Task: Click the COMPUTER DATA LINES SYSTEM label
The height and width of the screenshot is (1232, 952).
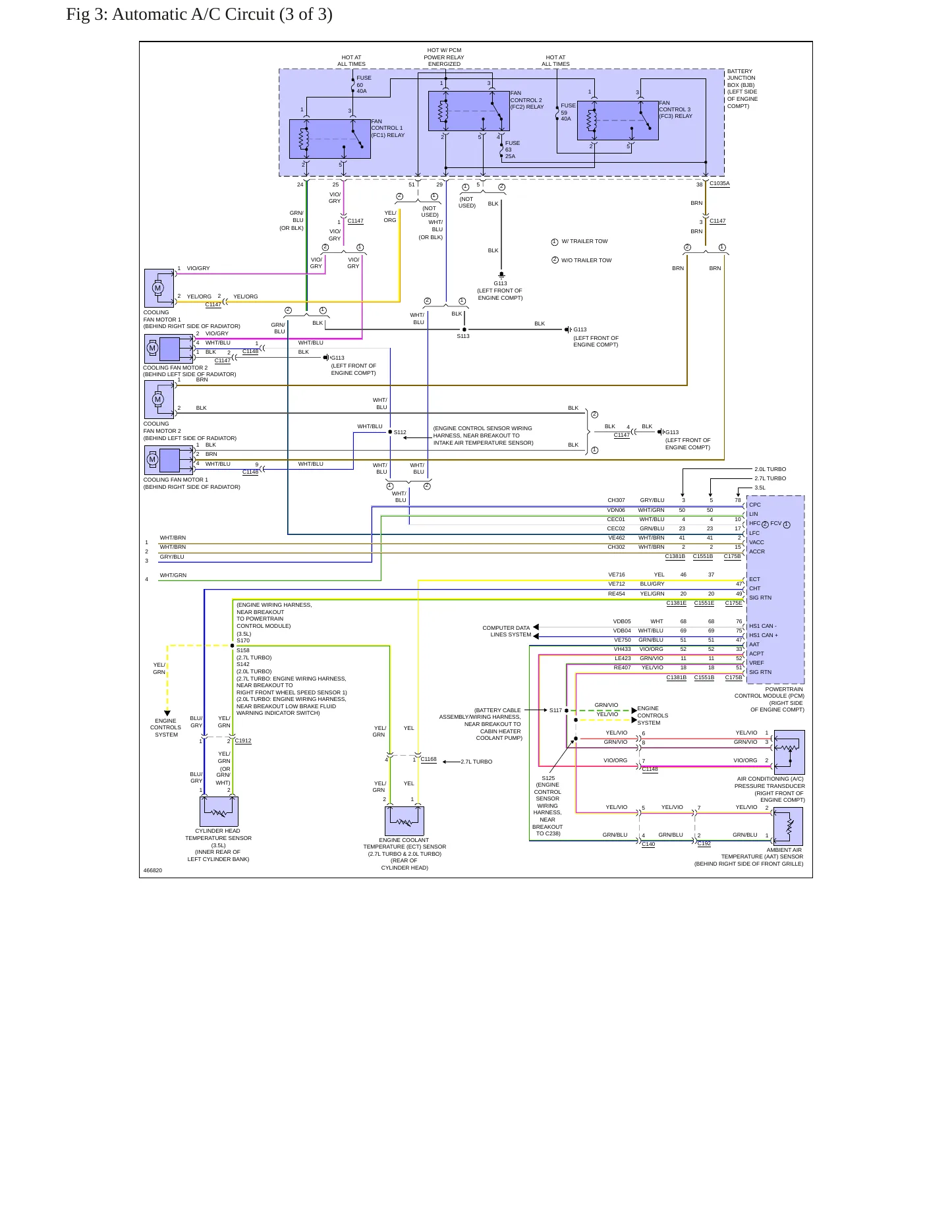Action: pos(507,631)
